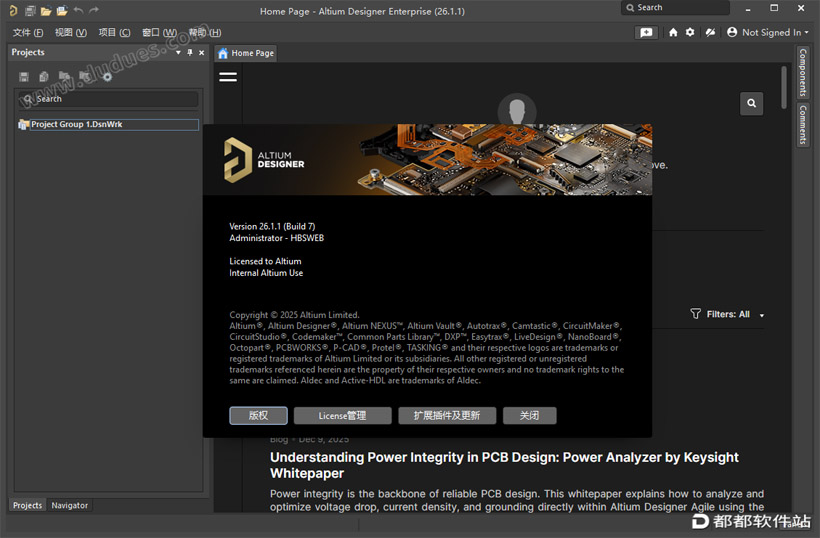820x538 pixels.
Task: Click the Altium Designer logo in About dialog
Action: tap(264, 159)
